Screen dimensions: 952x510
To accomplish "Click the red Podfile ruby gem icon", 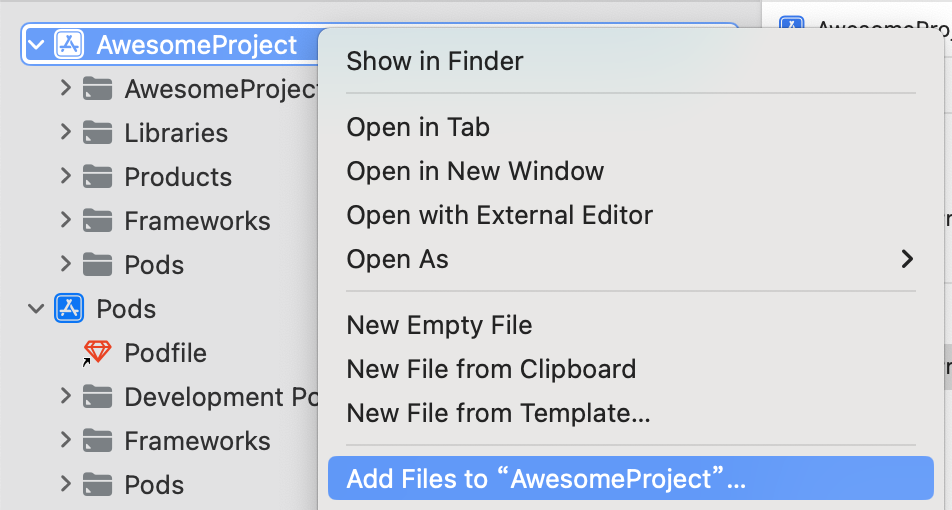I will point(97,352).
